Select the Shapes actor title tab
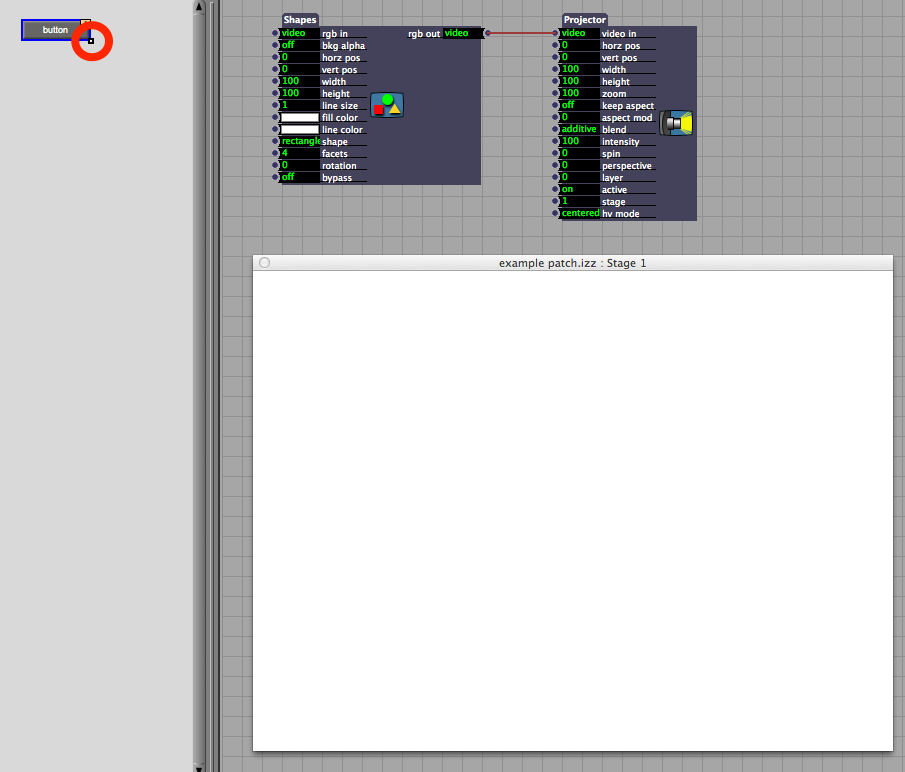 point(299,20)
